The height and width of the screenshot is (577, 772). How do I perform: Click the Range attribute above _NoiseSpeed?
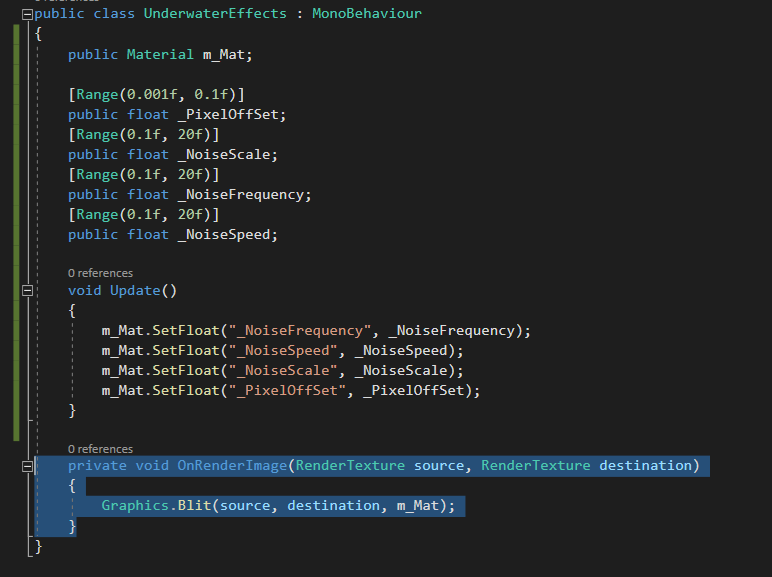point(144,214)
